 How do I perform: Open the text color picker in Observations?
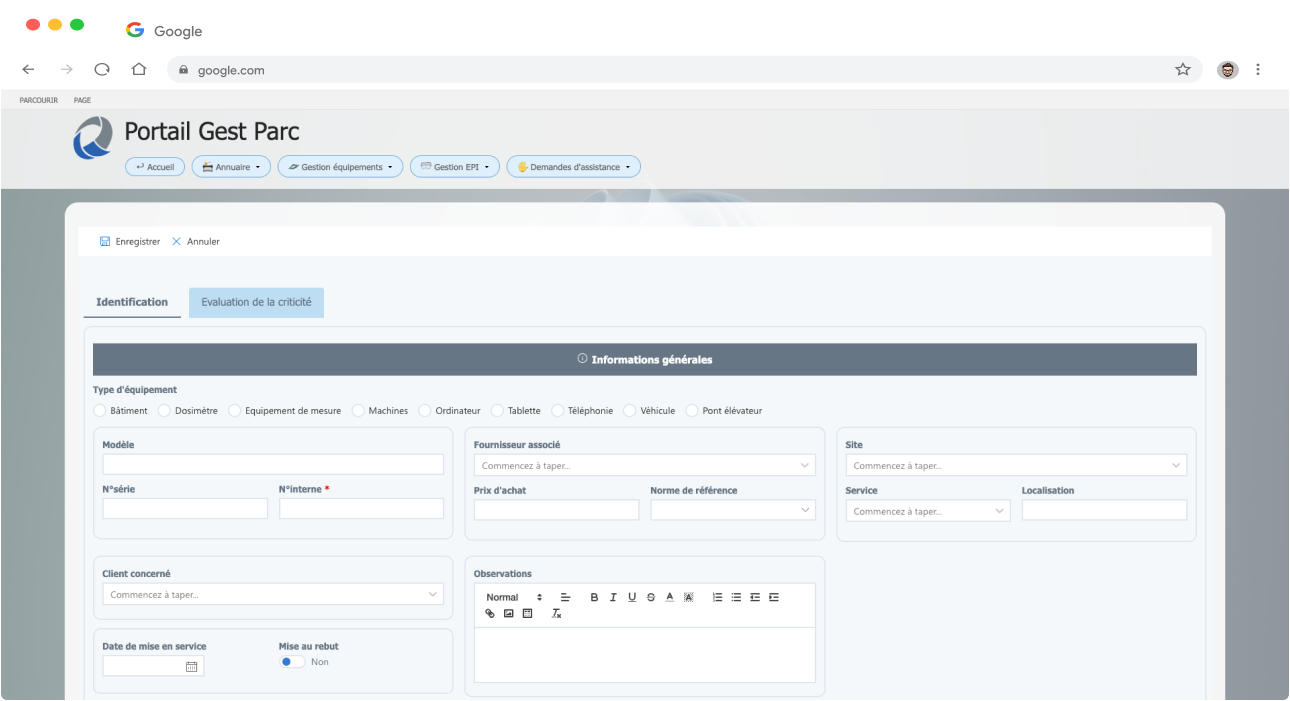pos(670,597)
